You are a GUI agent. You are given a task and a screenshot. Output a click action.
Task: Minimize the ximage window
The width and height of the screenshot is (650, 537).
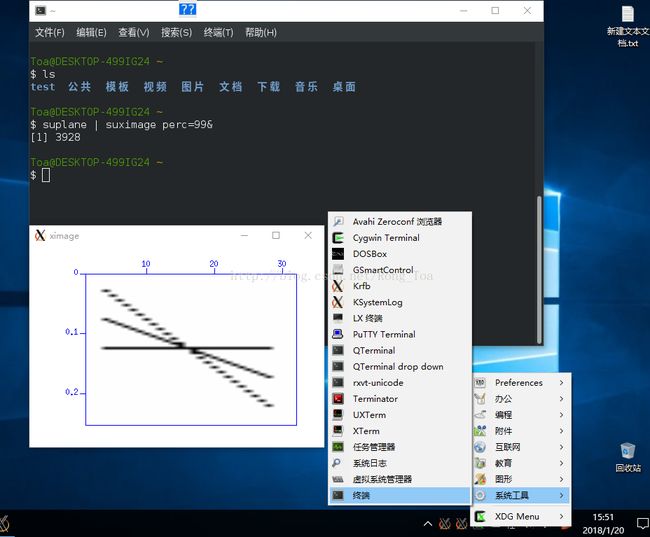[x=244, y=236]
